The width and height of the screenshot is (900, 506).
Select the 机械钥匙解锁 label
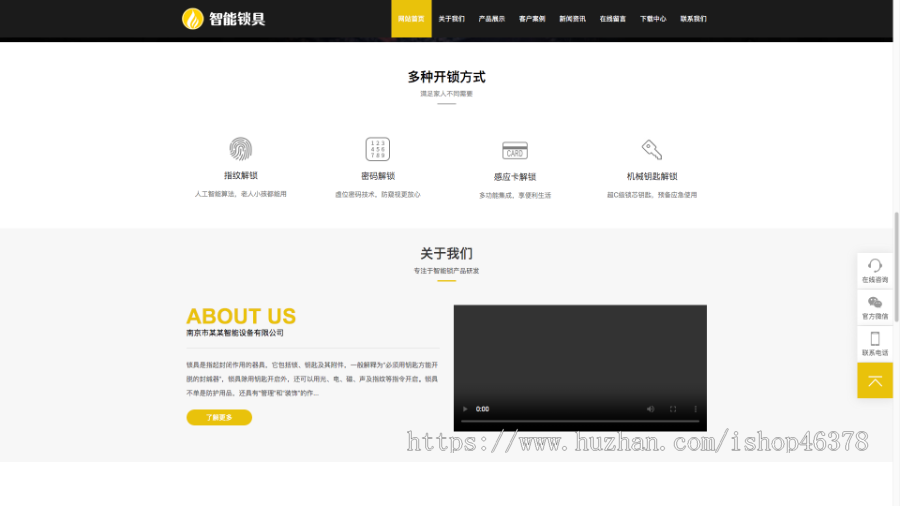(x=652, y=176)
